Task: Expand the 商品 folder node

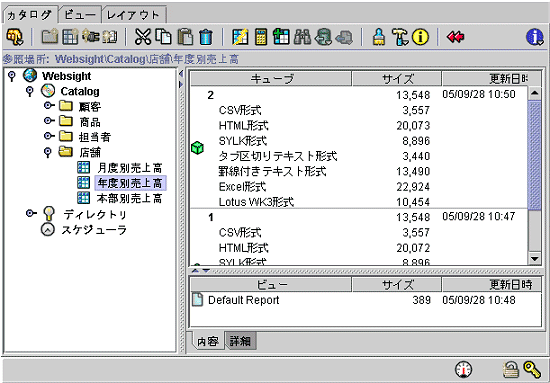Action: (48, 121)
